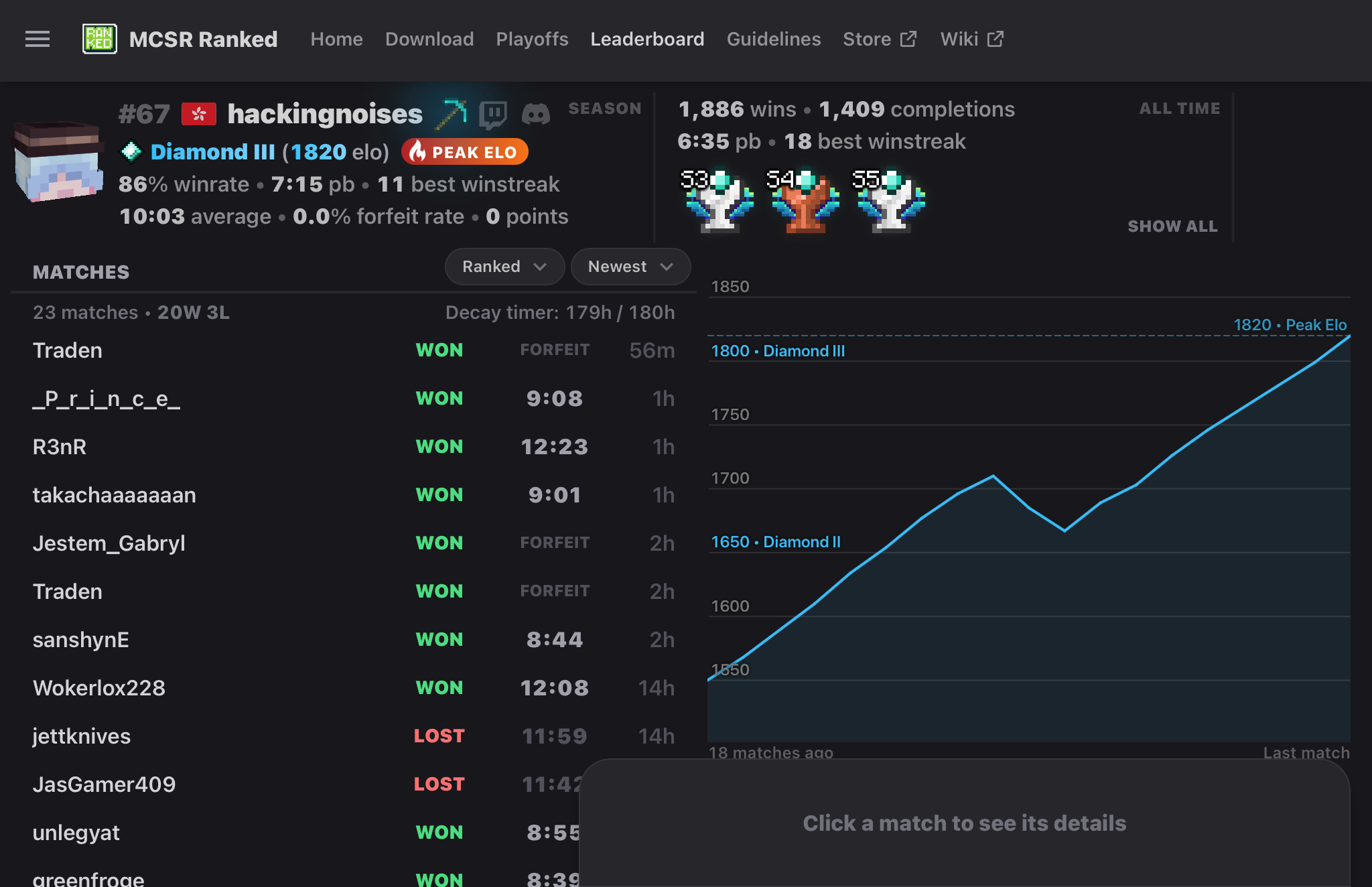Expand the Ranked match type dropdown

504,267
